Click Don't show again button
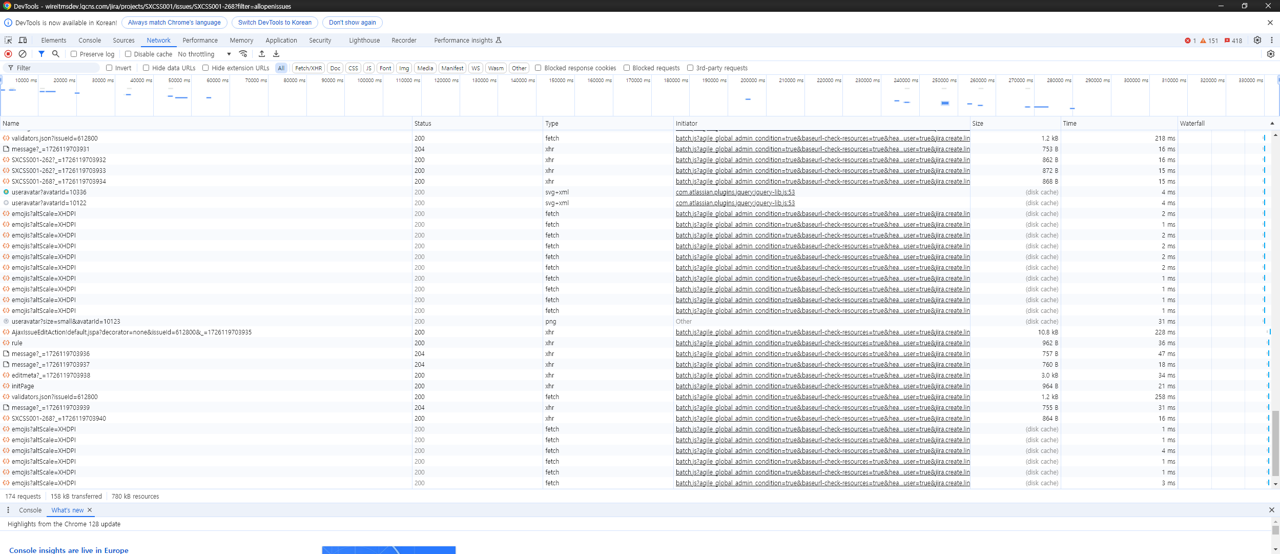 click(353, 22)
